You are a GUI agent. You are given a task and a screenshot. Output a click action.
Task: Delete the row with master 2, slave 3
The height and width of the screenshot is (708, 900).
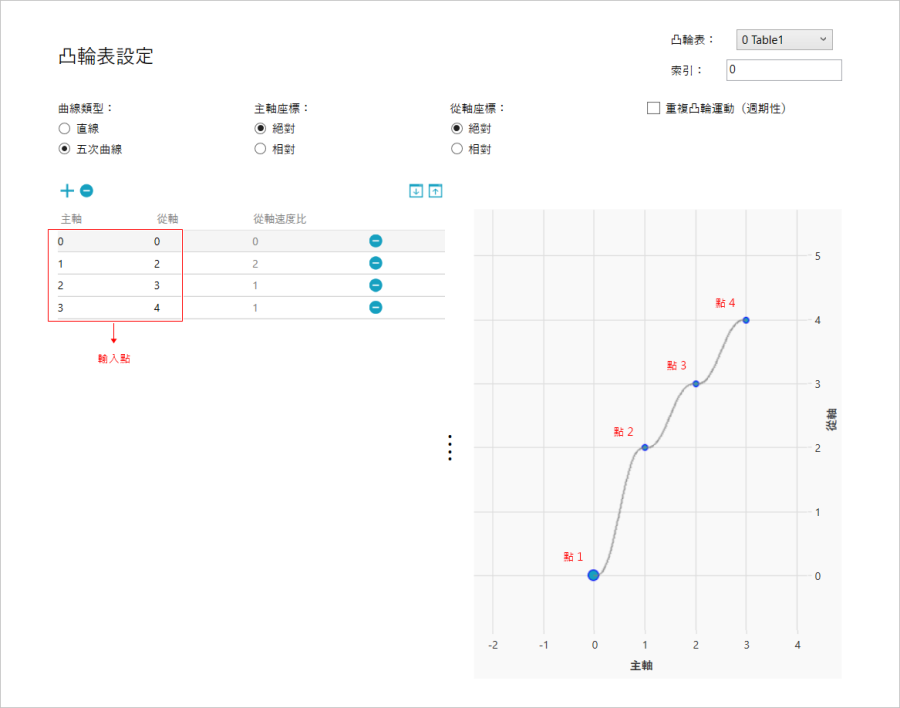[x=375, y=285]
